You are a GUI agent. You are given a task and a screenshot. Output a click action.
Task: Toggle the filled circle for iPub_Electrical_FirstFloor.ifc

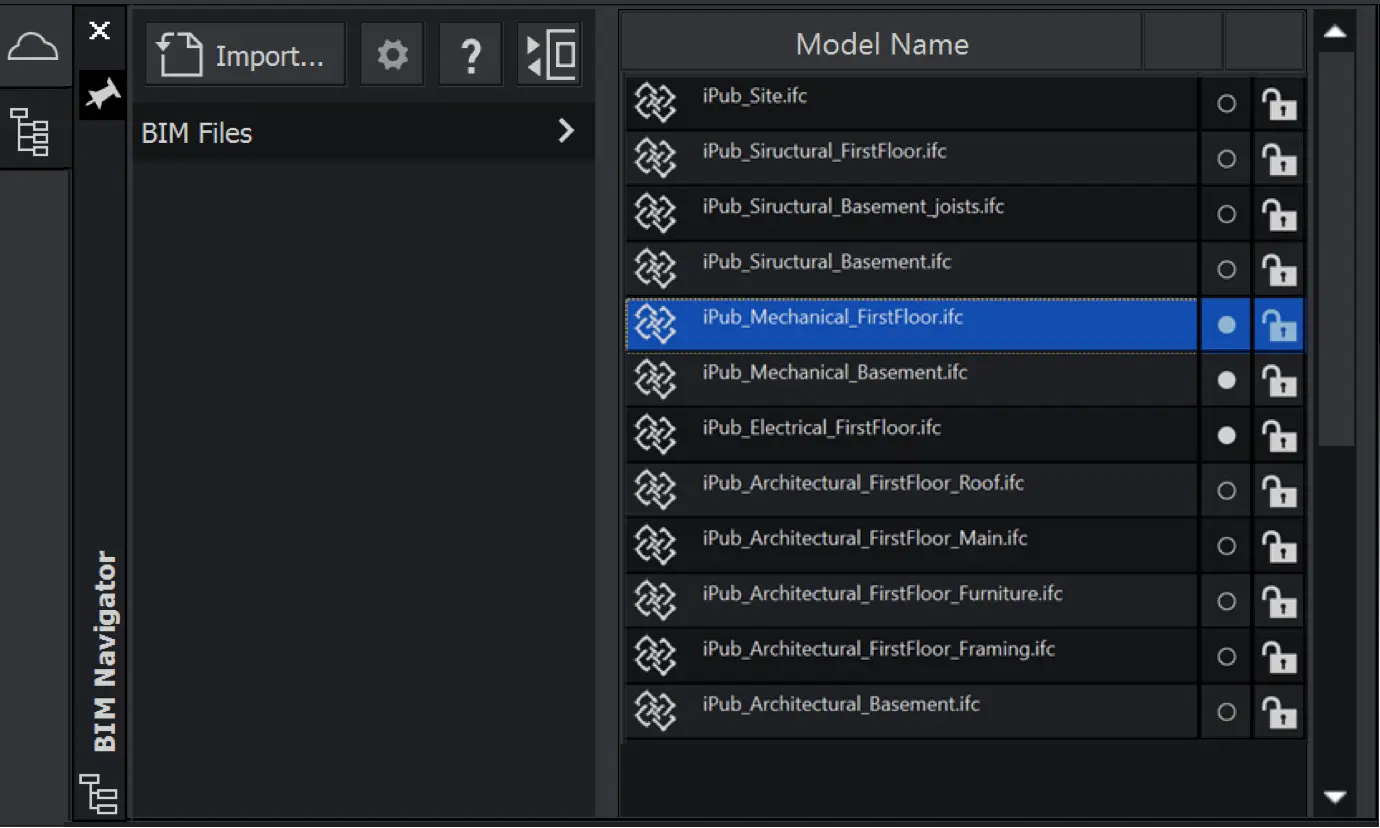coord(1226,435)
